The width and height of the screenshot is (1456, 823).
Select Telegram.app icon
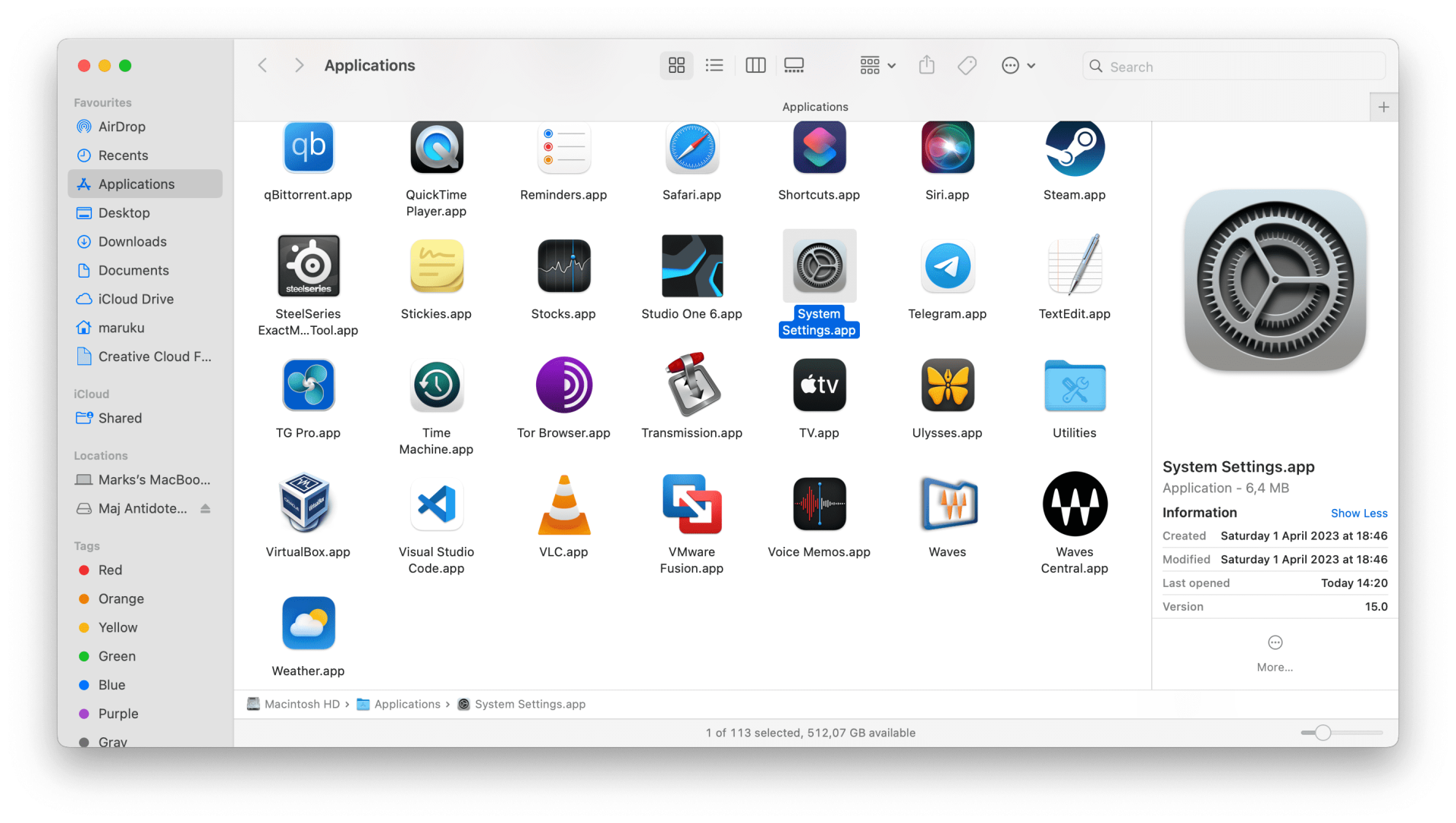947,265
